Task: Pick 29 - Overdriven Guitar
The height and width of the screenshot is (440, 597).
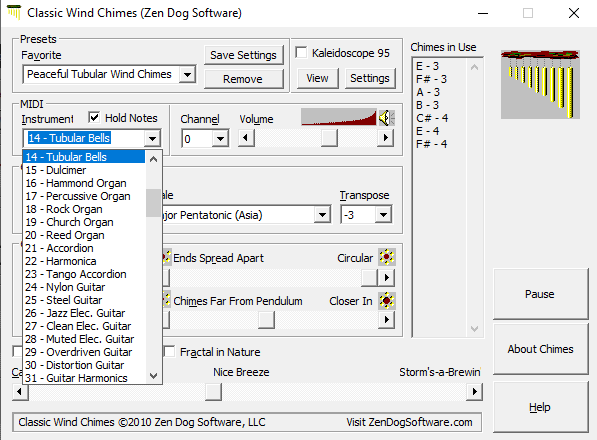Action: (x=84, y=352)
